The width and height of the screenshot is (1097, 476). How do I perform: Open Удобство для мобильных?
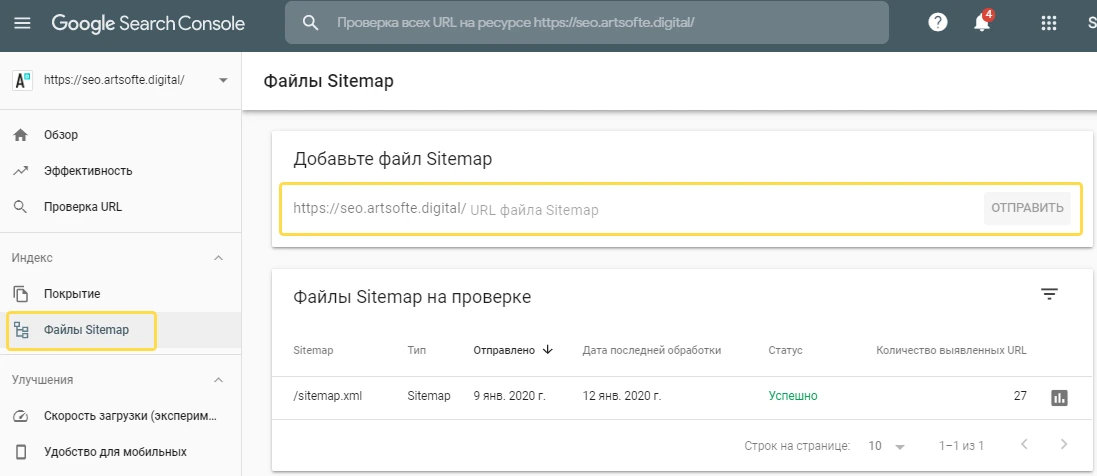(x=115, y=452)
